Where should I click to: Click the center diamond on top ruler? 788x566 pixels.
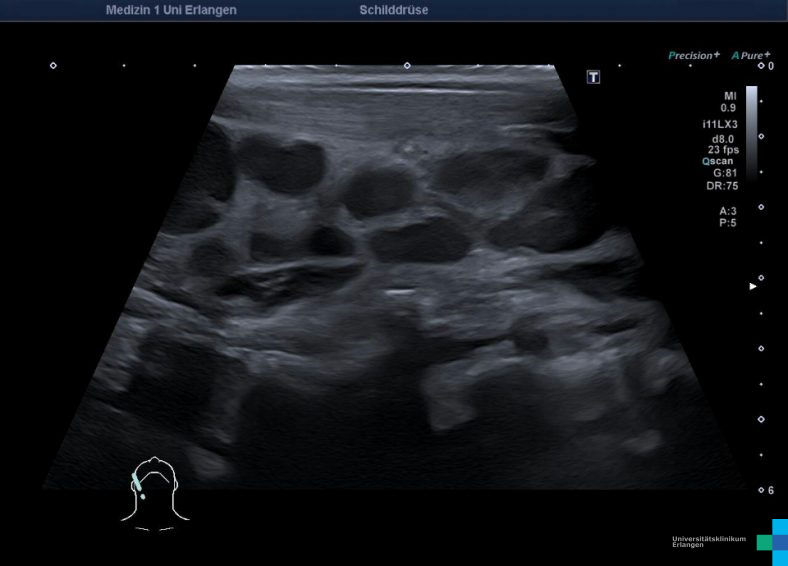pyautogui.click(x=407, y=66)
